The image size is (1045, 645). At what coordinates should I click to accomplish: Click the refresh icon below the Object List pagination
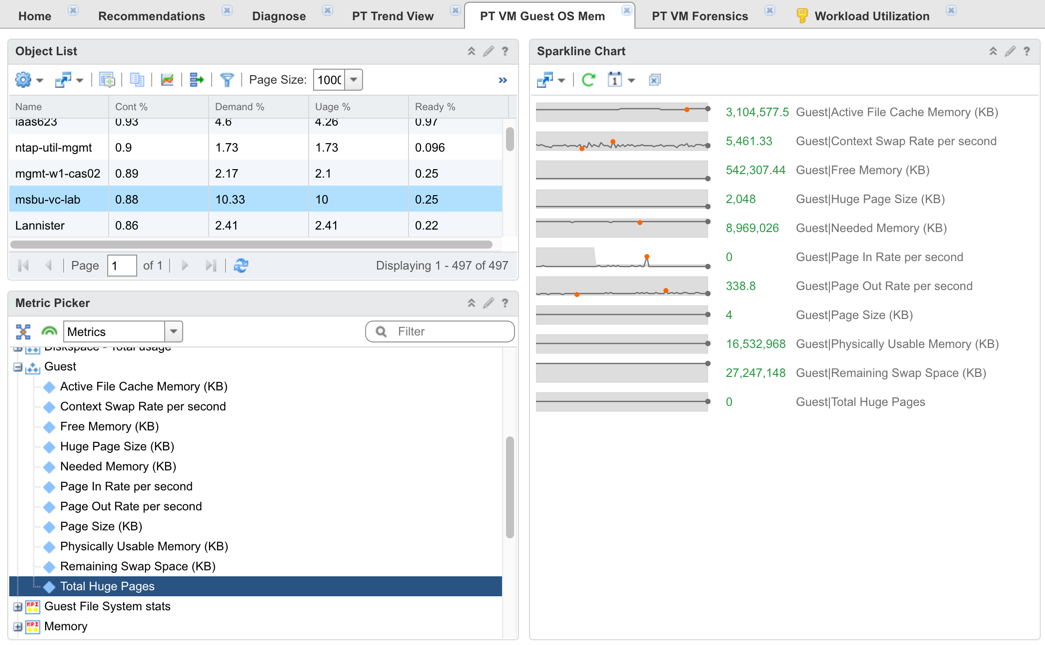pos(241,266)
